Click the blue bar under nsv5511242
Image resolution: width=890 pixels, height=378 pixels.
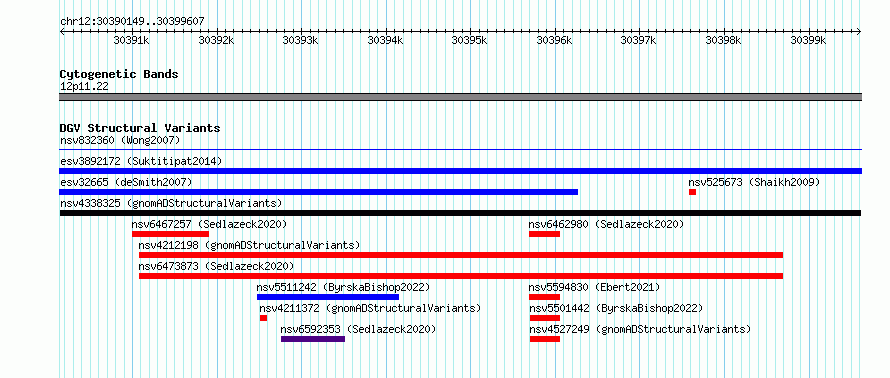(328, 297)
